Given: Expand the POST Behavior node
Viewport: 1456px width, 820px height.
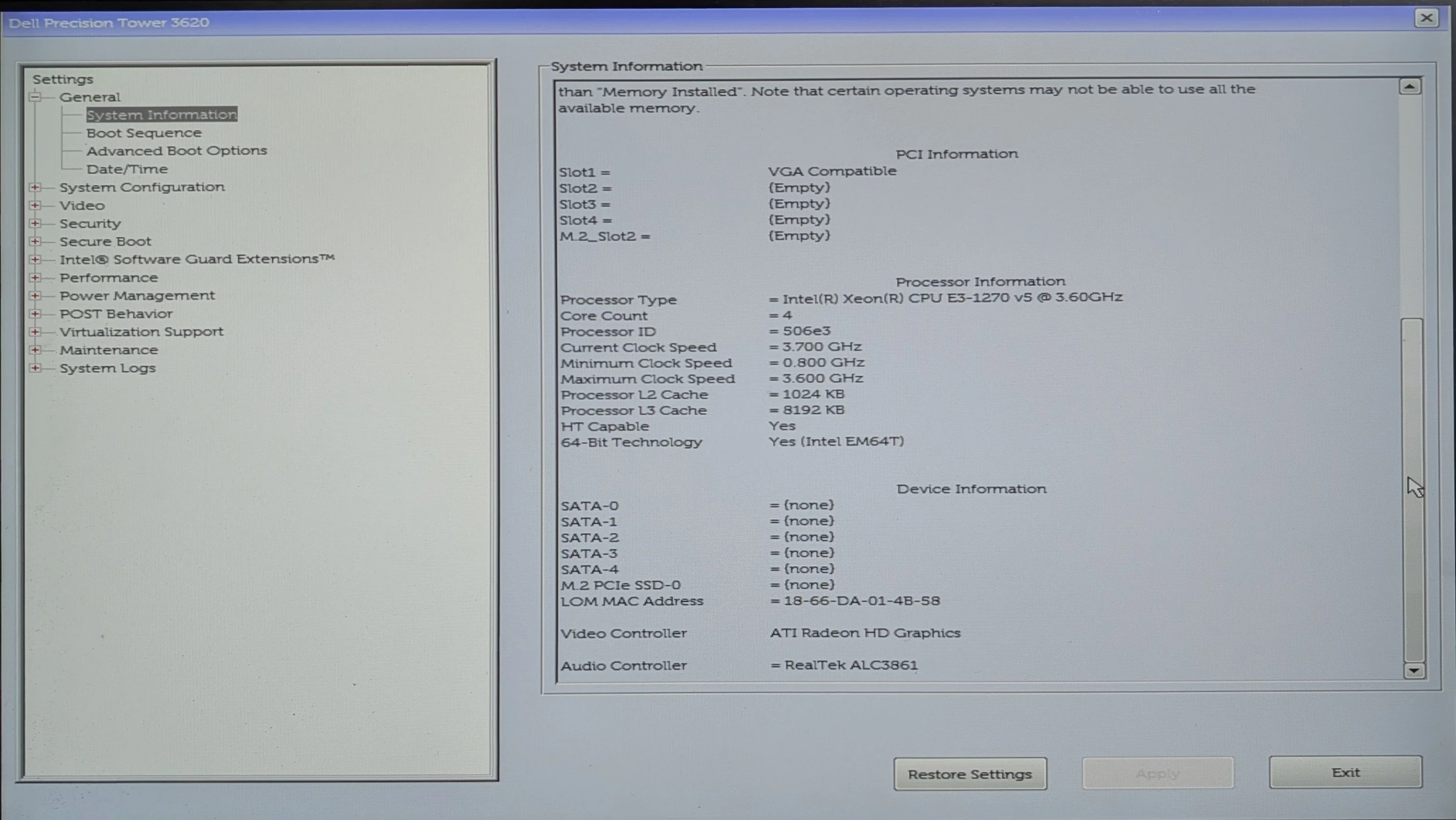Looking at the screenshot, I should click(x=35, y=314).
